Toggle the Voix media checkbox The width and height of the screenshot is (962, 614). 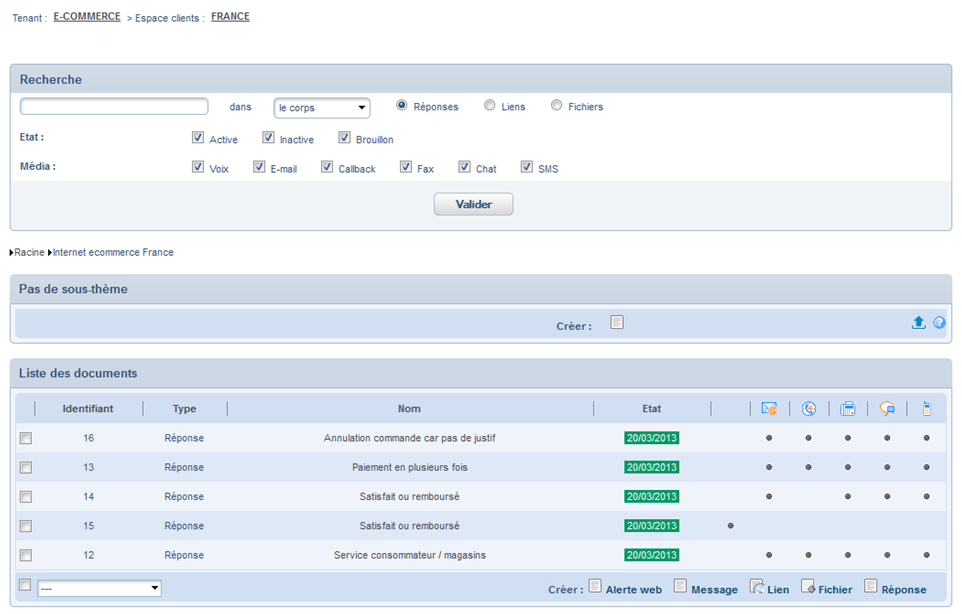198,167
